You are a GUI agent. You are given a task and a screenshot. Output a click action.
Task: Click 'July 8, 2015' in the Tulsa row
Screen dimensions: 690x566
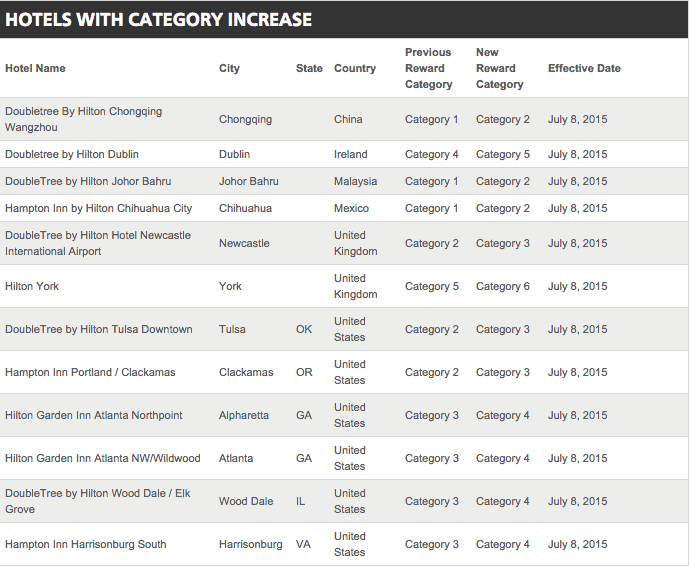577,329
